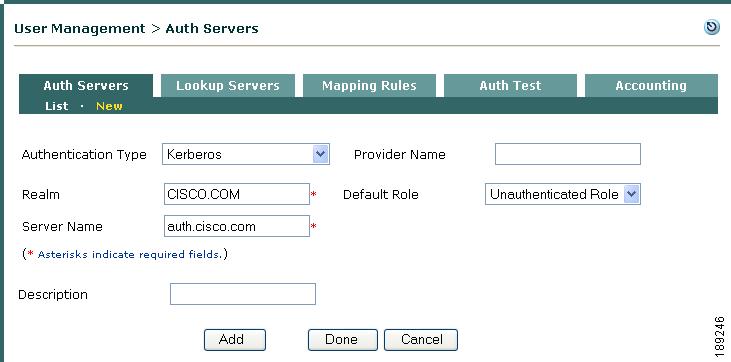Click the Add button
Viewport: 731px width, 362px height.
pos(235,340)
